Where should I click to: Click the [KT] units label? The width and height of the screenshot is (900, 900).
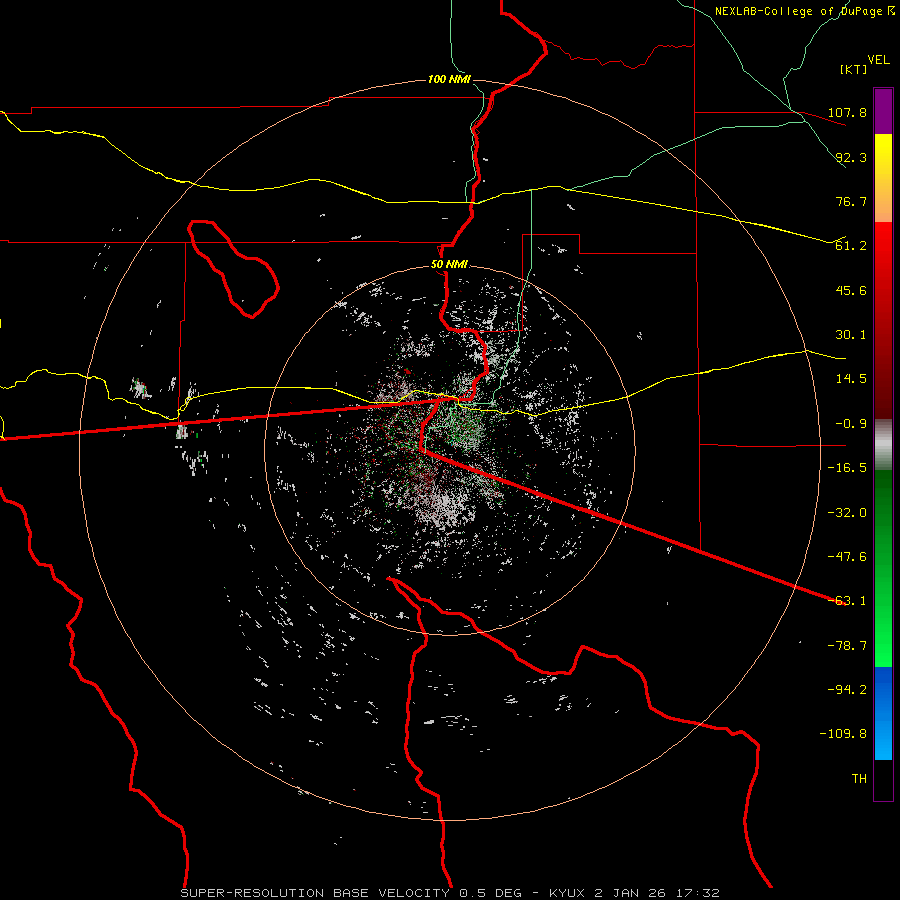point(854,69)
